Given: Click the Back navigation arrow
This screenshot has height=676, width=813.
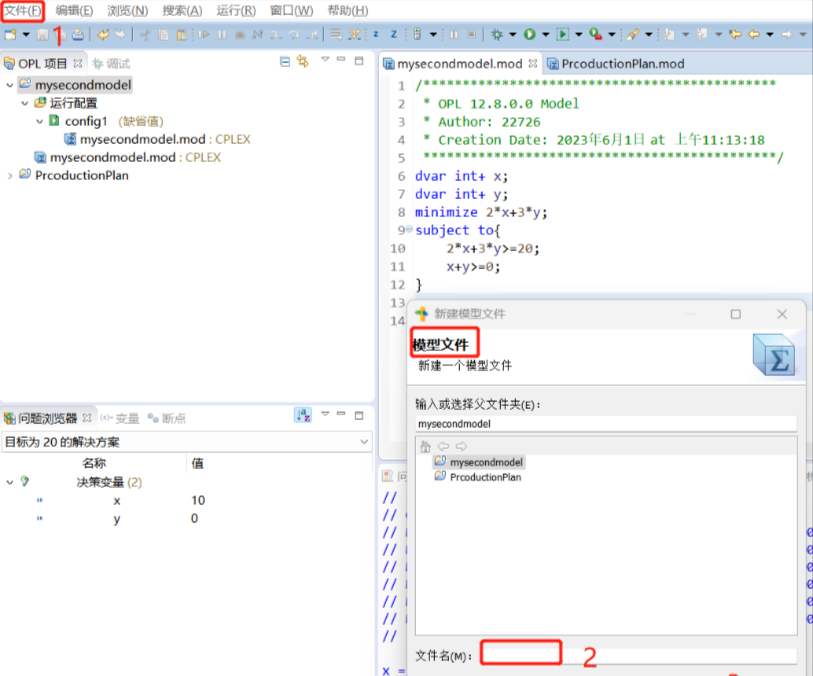Looking at the screenshot, I should (x=754, y=35).
